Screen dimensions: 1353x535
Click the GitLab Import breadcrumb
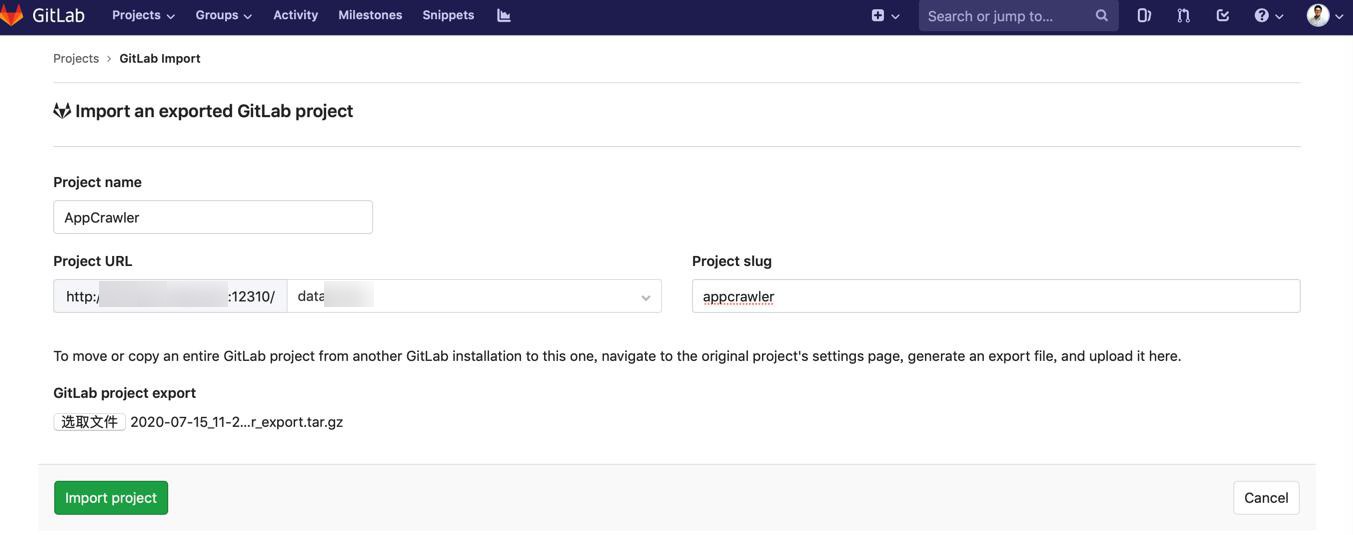160,58
